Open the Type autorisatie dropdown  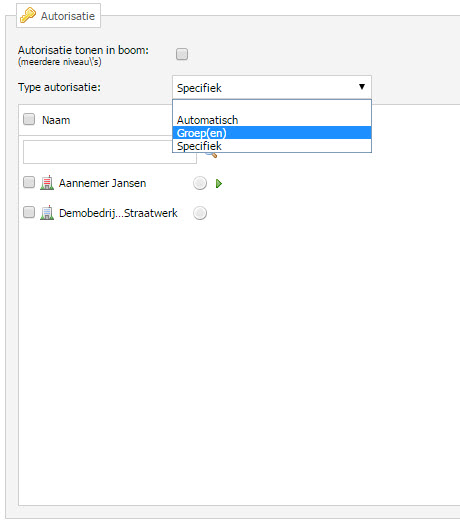point(272,87)
